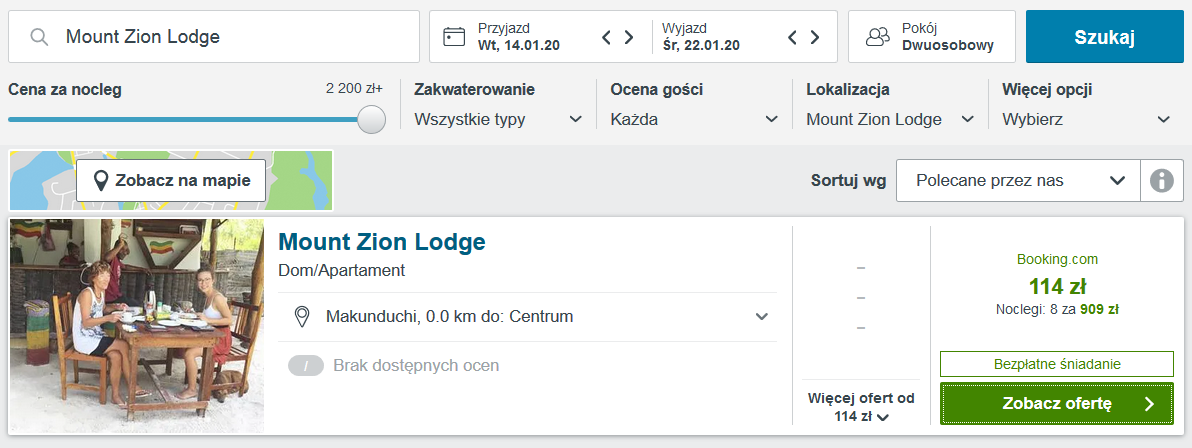The image size is (1192, 448).
Task: Open the Lokalizacja dropdown
Action: tap(891, 119)
